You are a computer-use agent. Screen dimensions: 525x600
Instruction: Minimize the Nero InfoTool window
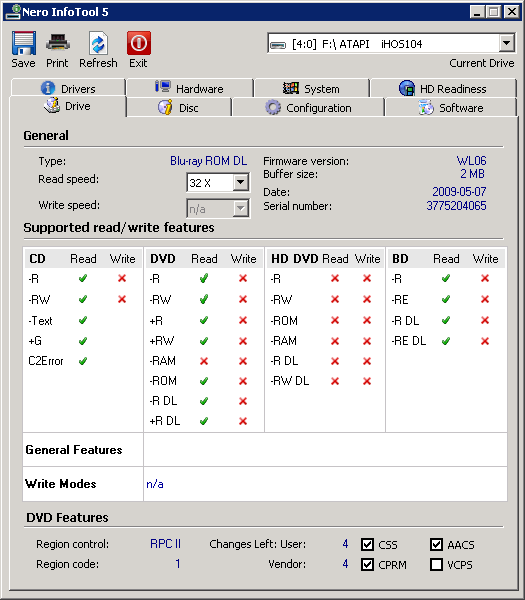click(477, 12)
